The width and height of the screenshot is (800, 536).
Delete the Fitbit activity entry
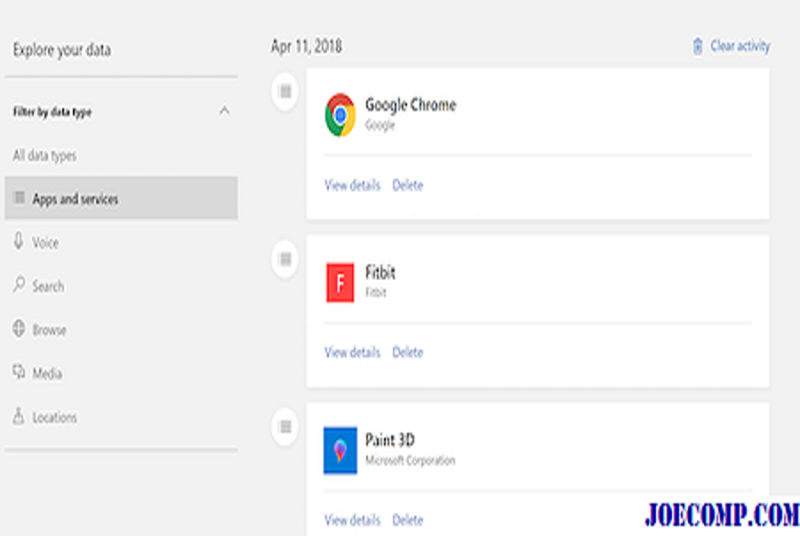click(408, 352)
